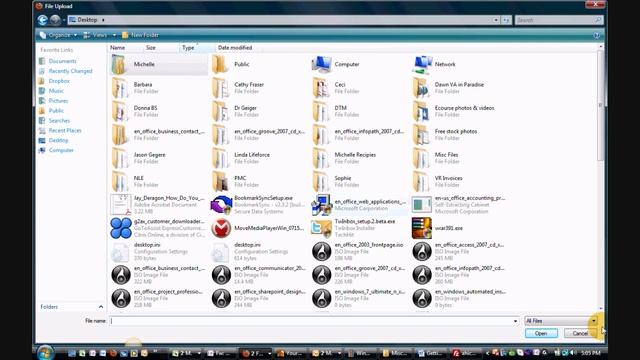Select the MoveMediaPlayerWin installer icon
The height and width of the screenshot is (360, 640).
[x=221, y=228]
